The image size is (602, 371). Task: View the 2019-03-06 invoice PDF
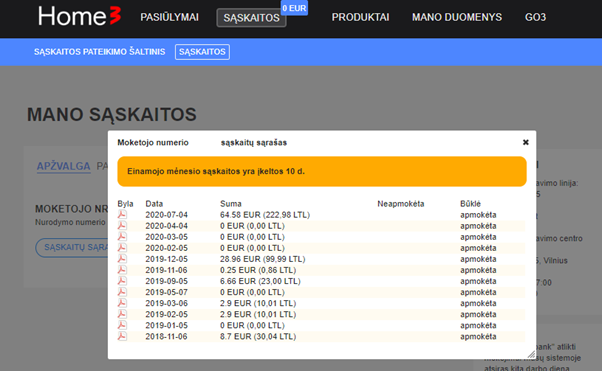[122, 303]
